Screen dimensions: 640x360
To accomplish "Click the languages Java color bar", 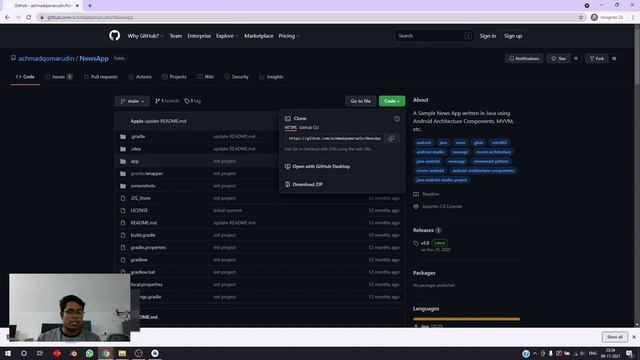I will (x=467, y=319).
